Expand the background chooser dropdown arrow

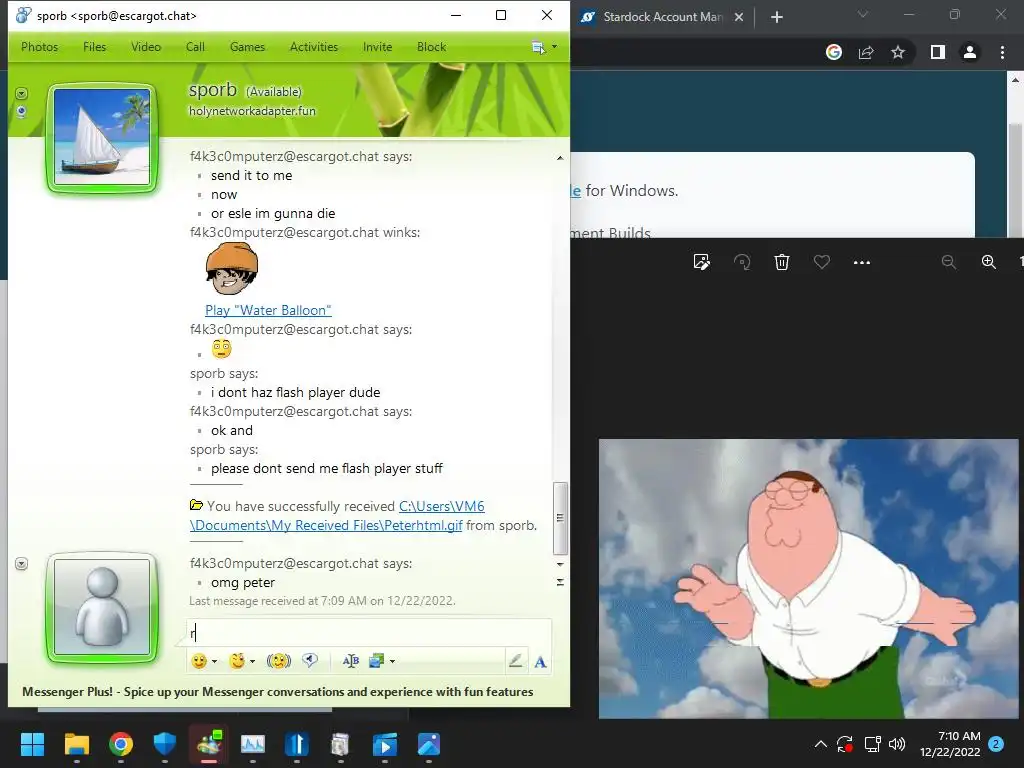pos(392,661)
